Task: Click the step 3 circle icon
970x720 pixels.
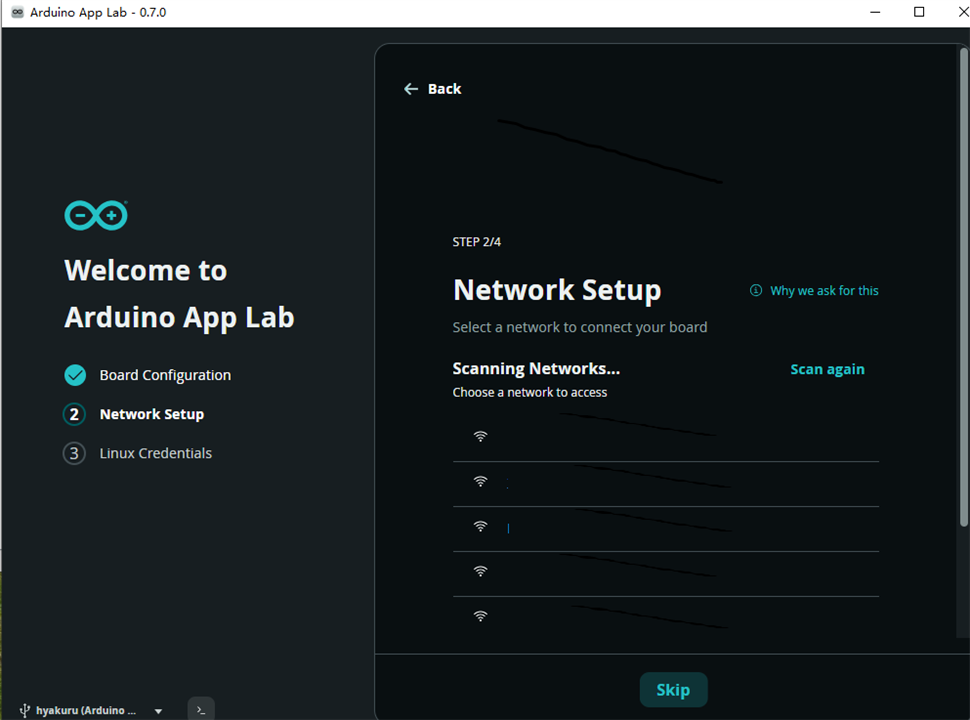Action: [74, 453]
